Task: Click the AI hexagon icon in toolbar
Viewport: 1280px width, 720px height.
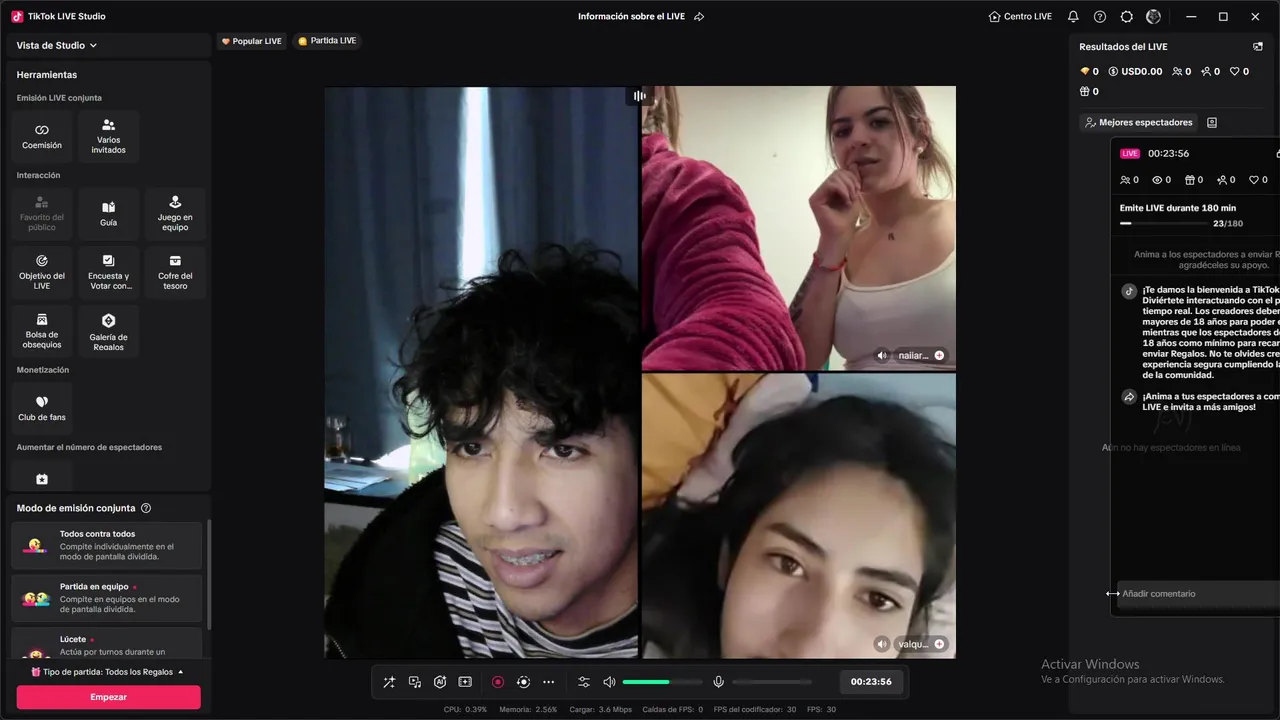Action: 440,682
